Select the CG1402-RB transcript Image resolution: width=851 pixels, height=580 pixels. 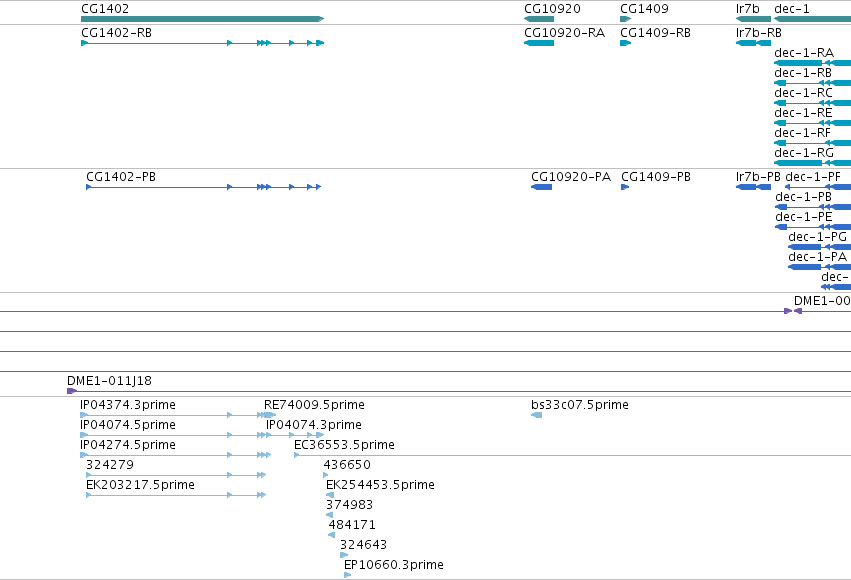(x=202, y=43)
